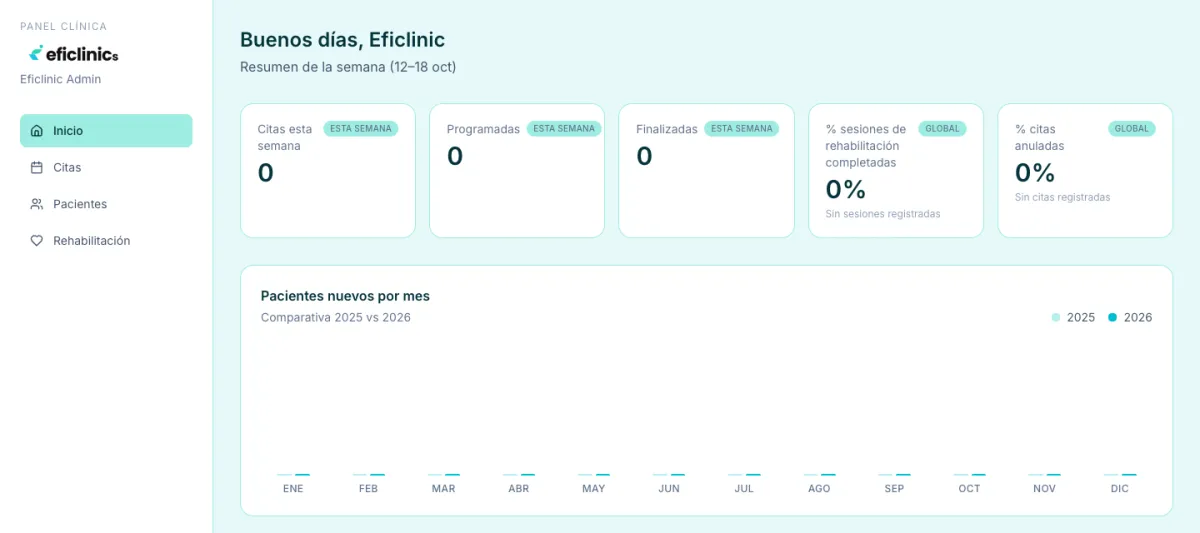
Task: Click the people icon beside Pacientes
Action: click(37, 204)
